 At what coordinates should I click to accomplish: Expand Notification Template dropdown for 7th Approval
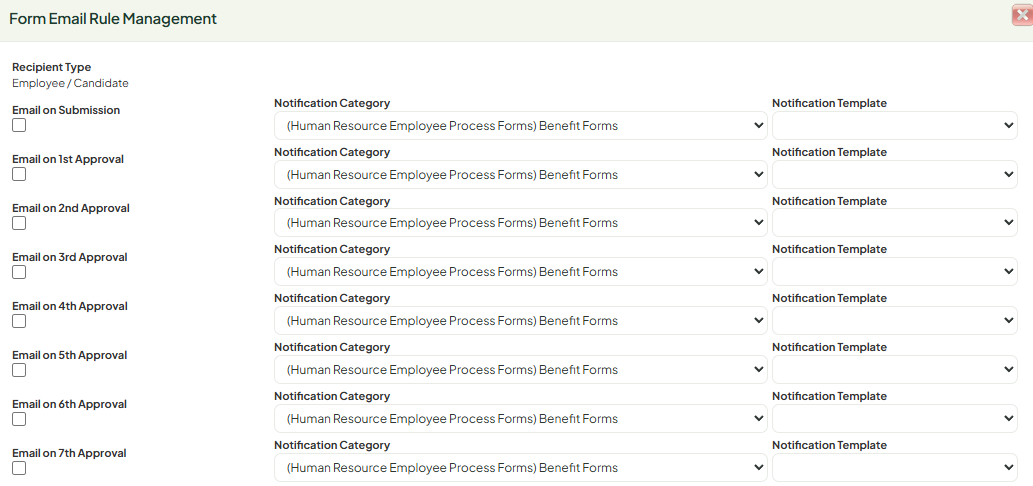895,468
